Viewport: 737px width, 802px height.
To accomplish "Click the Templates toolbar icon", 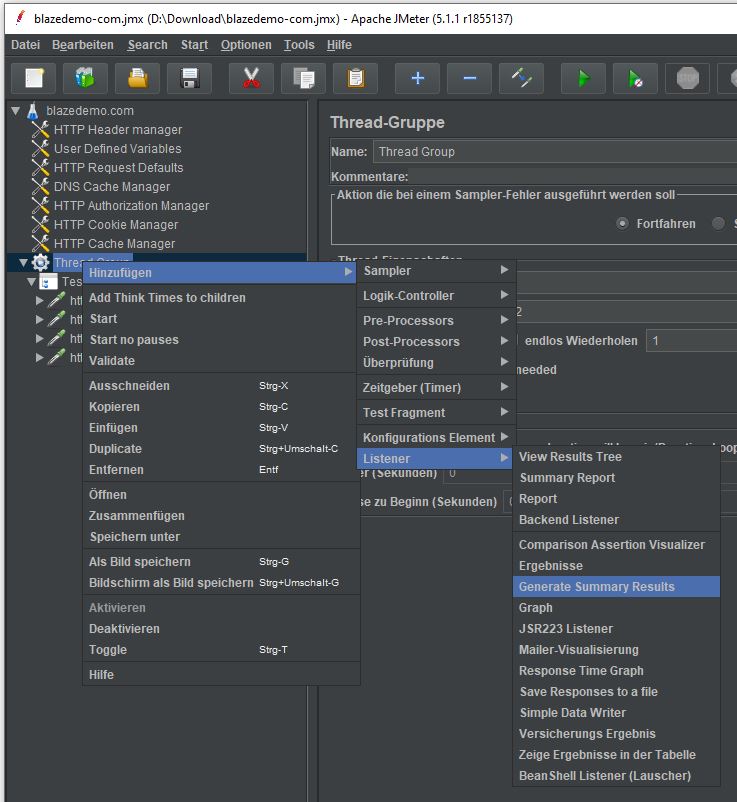I will click(85, 79).
